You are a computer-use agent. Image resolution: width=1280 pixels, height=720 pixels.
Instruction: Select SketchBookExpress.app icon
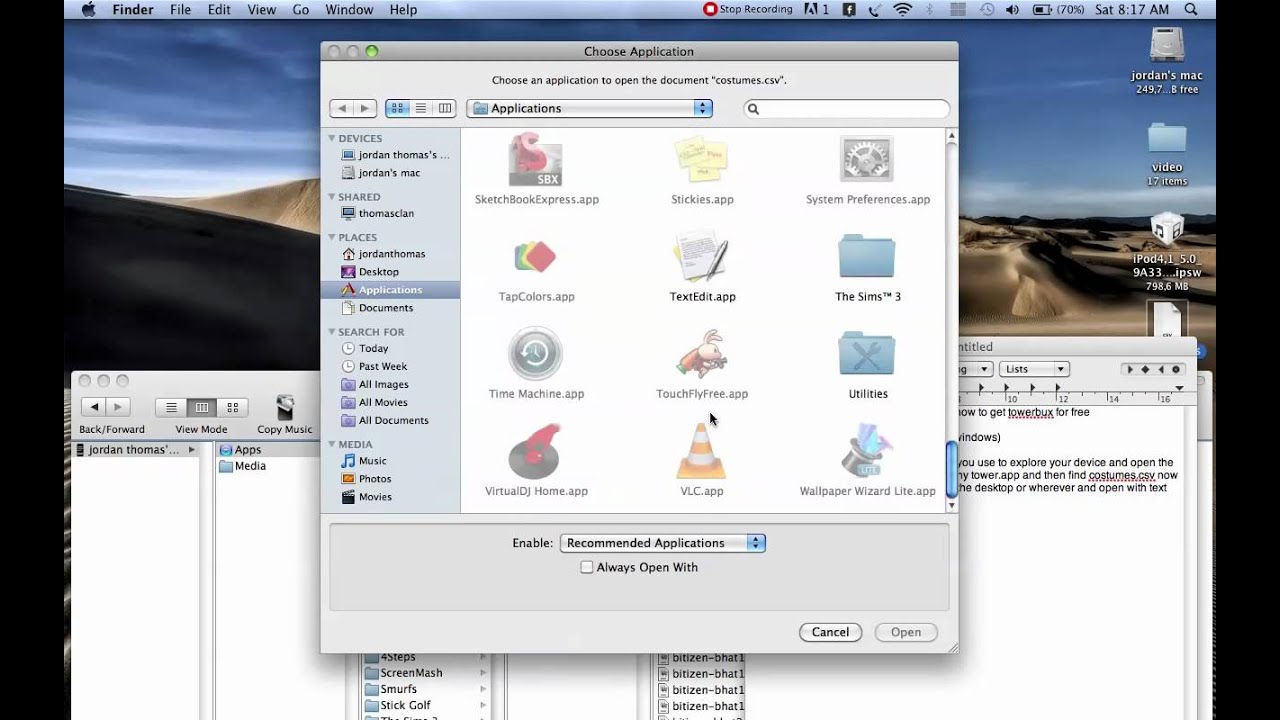pyautogui.click(x=536, y=160)
